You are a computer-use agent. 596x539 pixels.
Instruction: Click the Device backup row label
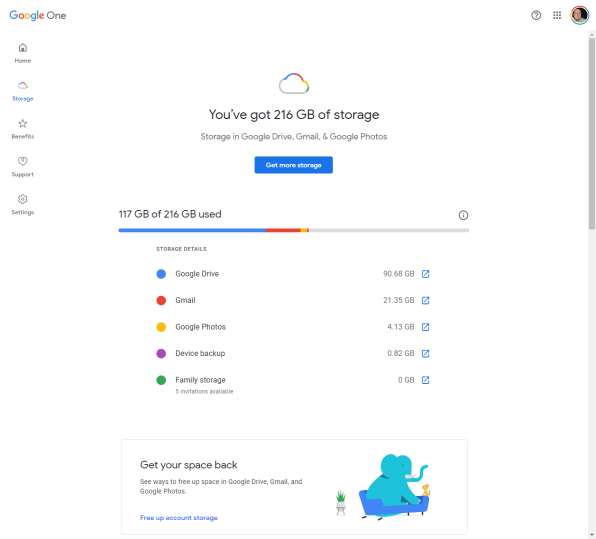coord(200,354)
